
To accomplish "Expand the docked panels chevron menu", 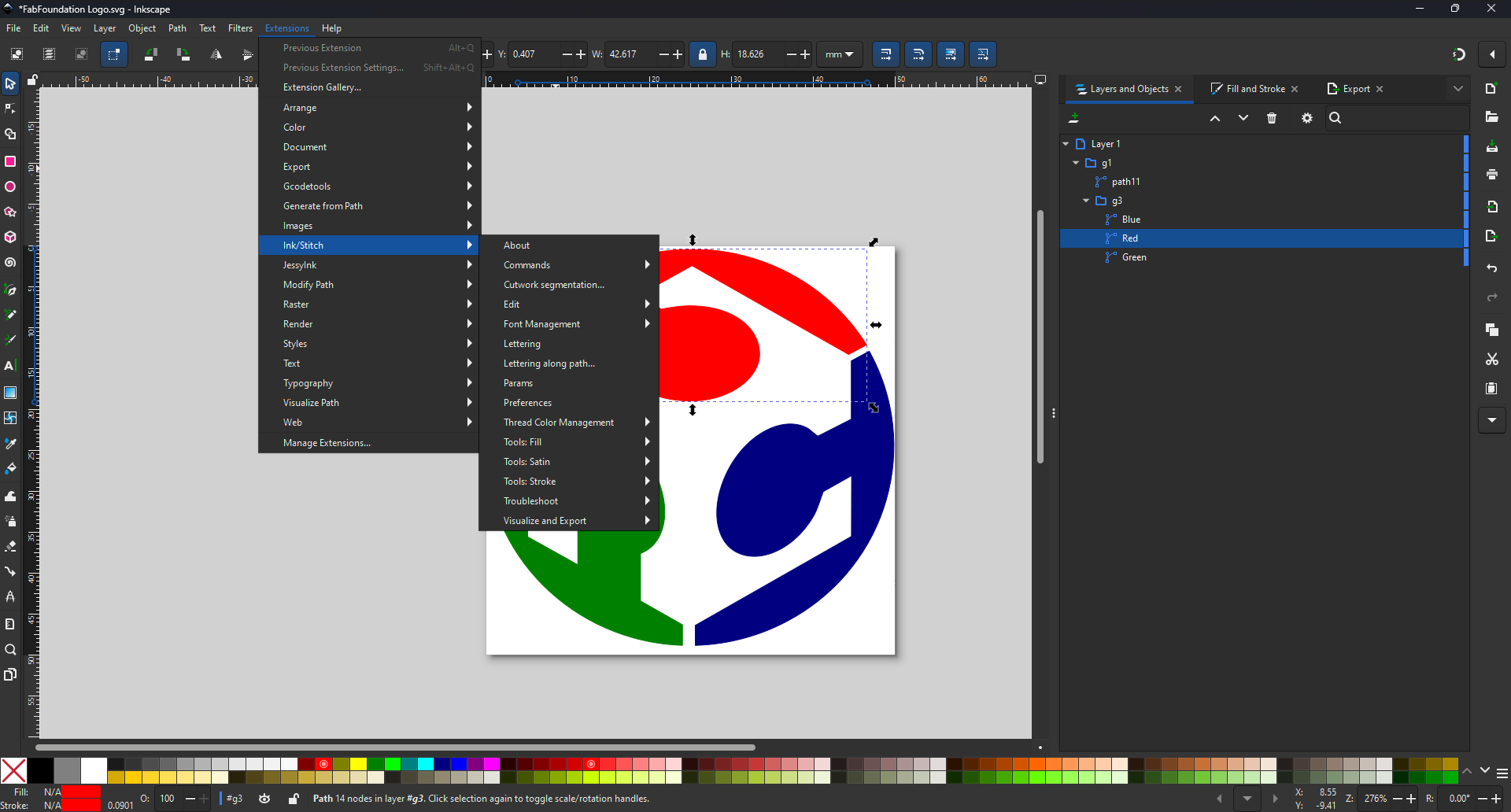I will [1458, 89].
